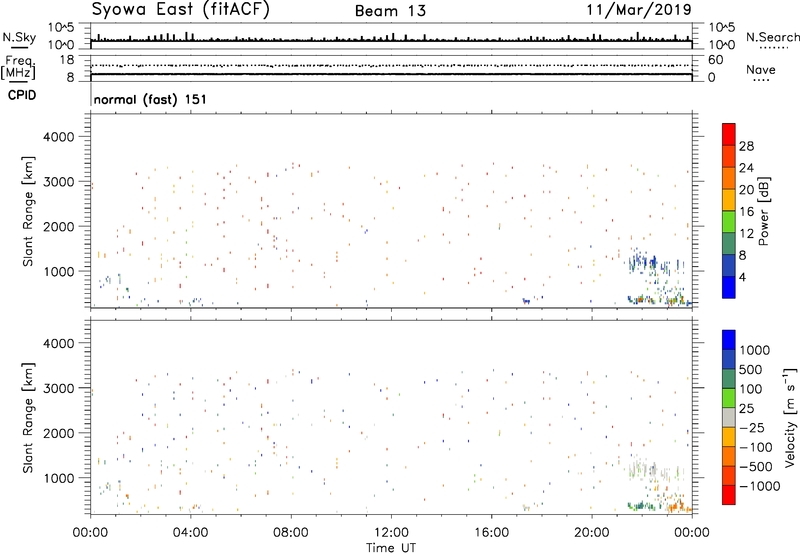The height and width of the screenshot is (554, 800).
Task: Click the solid frequency line in the frequency panel
Action: pyautogui.click(x=391, y=74)
